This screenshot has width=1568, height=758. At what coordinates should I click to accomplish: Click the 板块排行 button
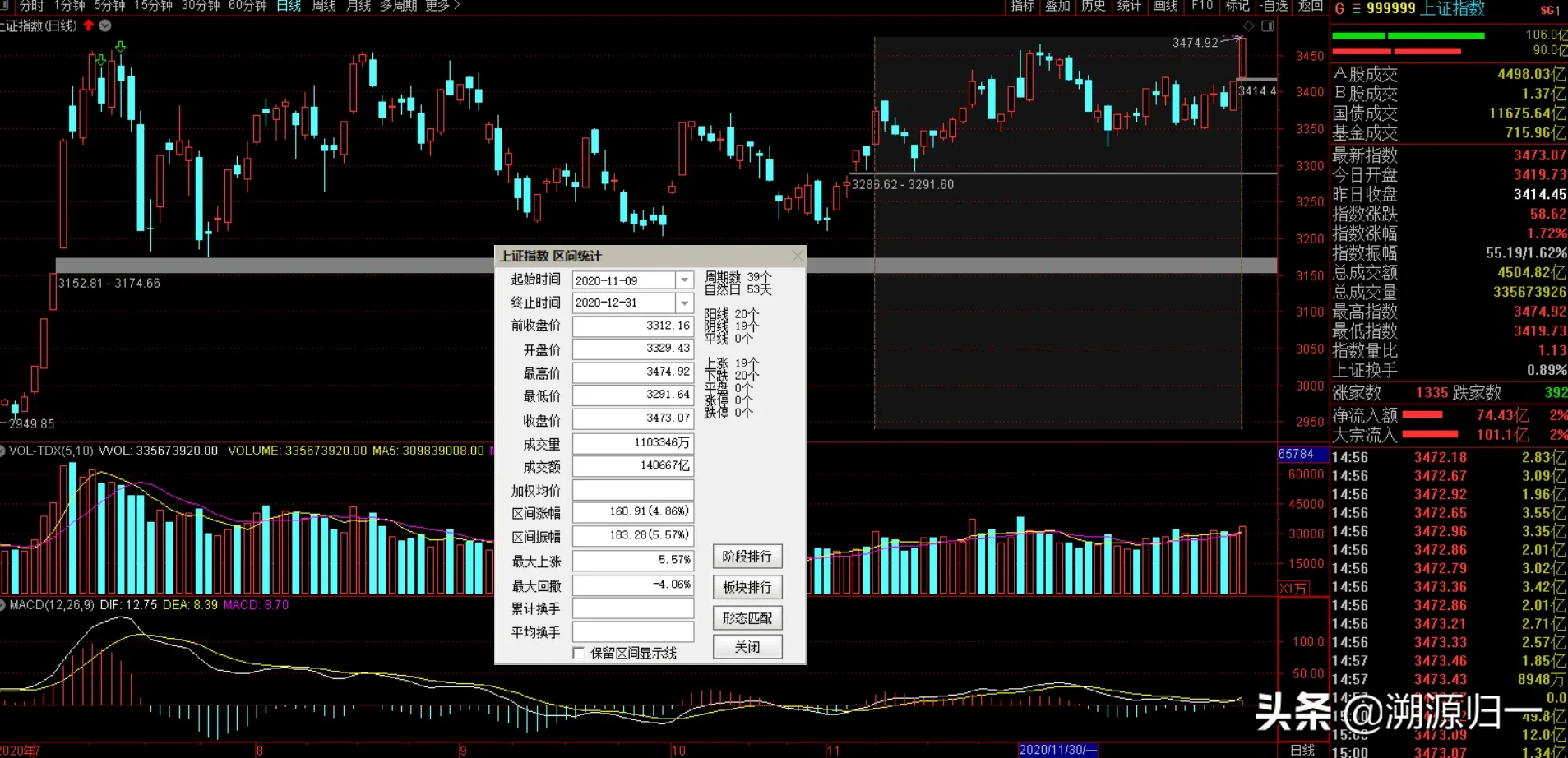click(x=747, y=587)
